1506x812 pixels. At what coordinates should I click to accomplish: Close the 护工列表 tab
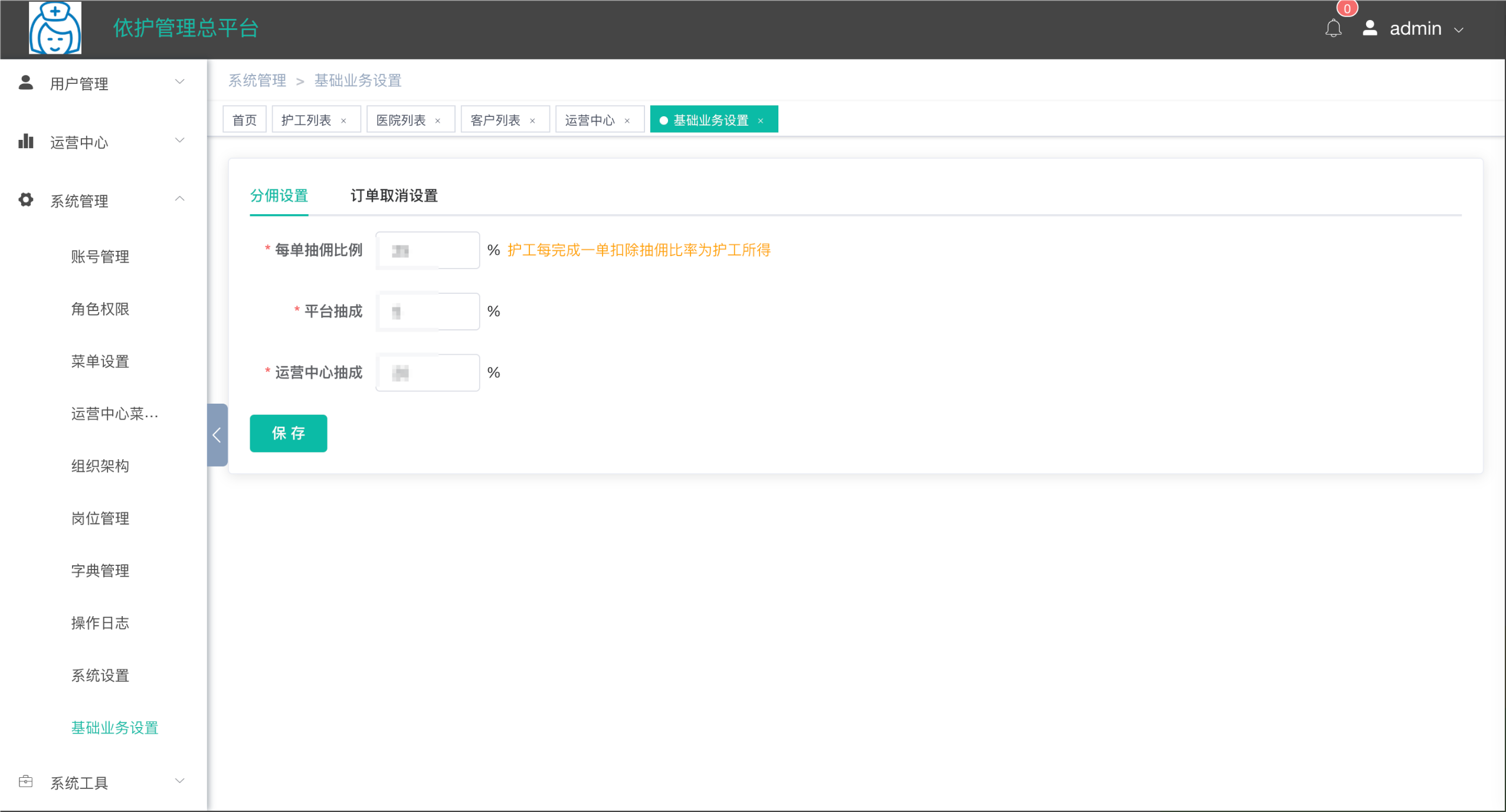(x=343, y=120)
